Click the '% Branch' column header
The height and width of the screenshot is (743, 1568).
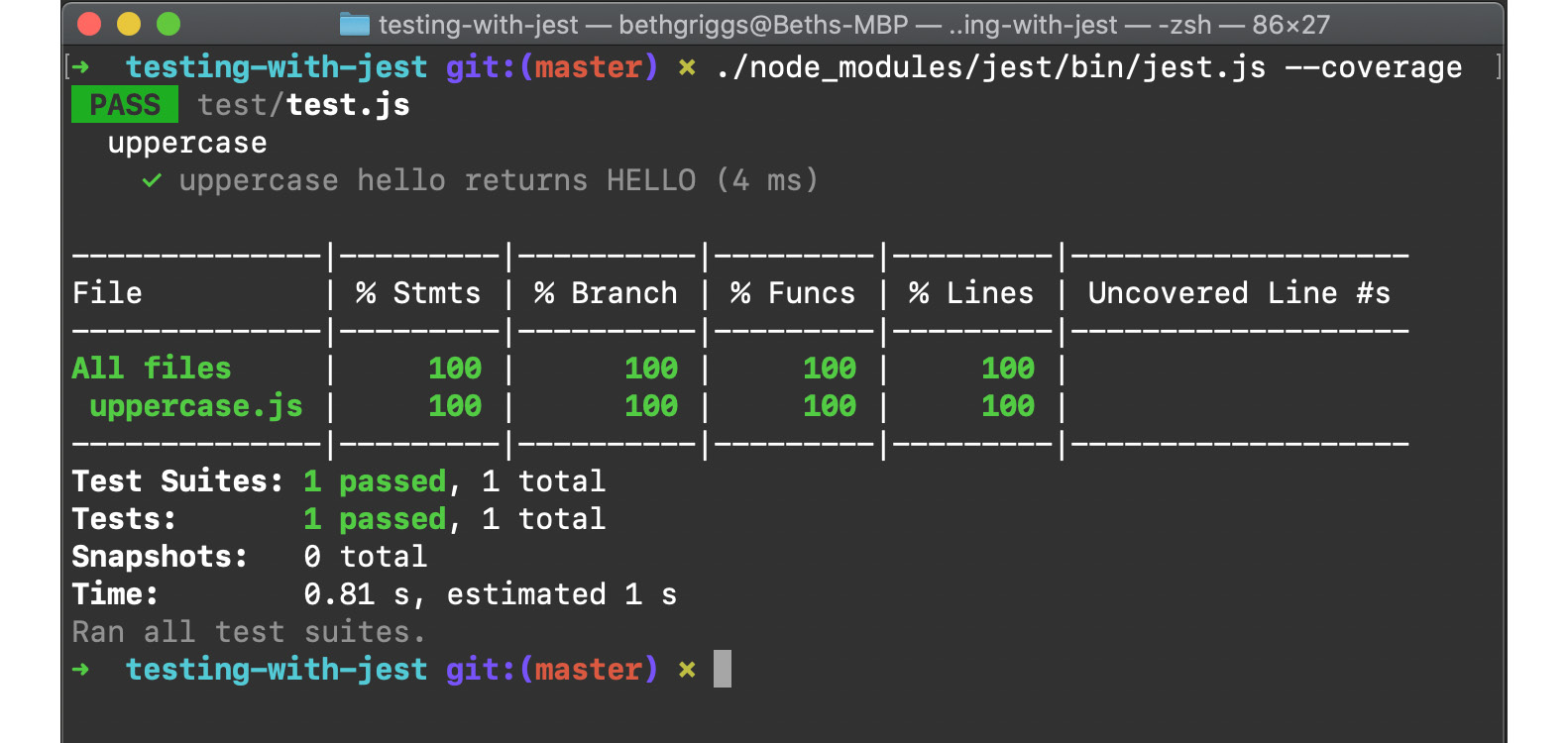click(x=606, y=293)
